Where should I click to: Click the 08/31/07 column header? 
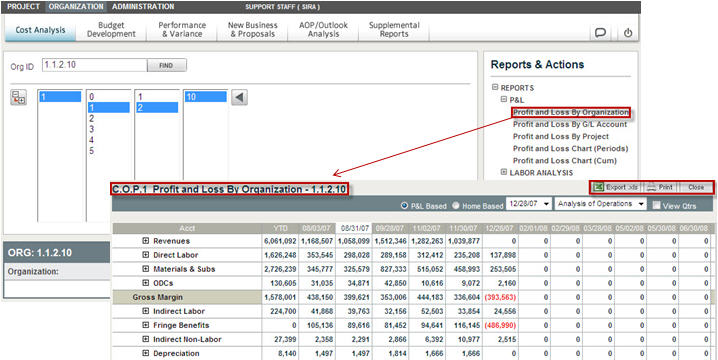pyautogui.click(x=354, y=228)
